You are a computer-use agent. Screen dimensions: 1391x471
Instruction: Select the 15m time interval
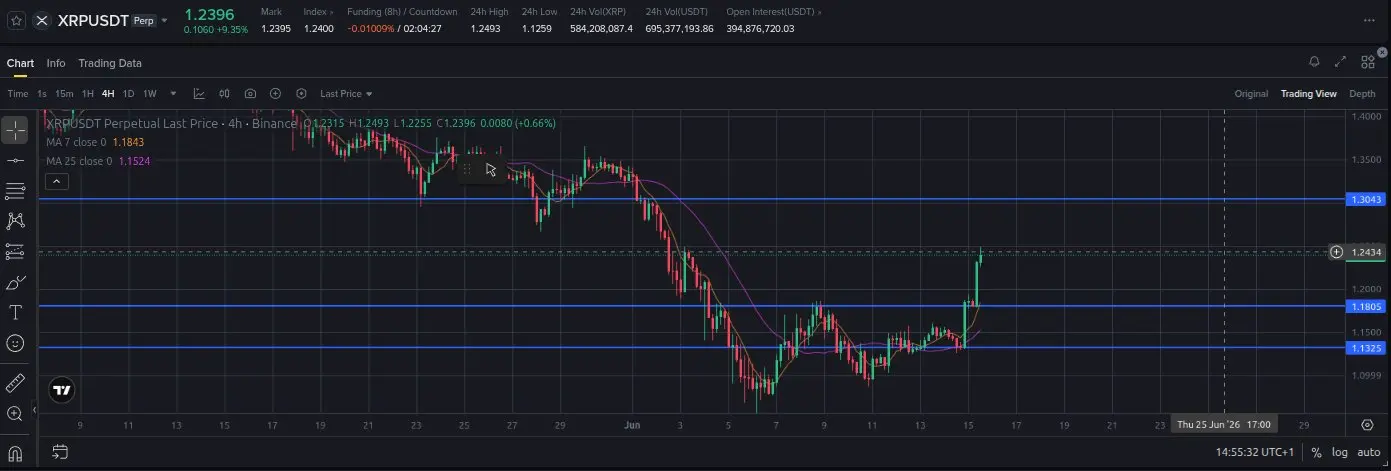(64, 94)
